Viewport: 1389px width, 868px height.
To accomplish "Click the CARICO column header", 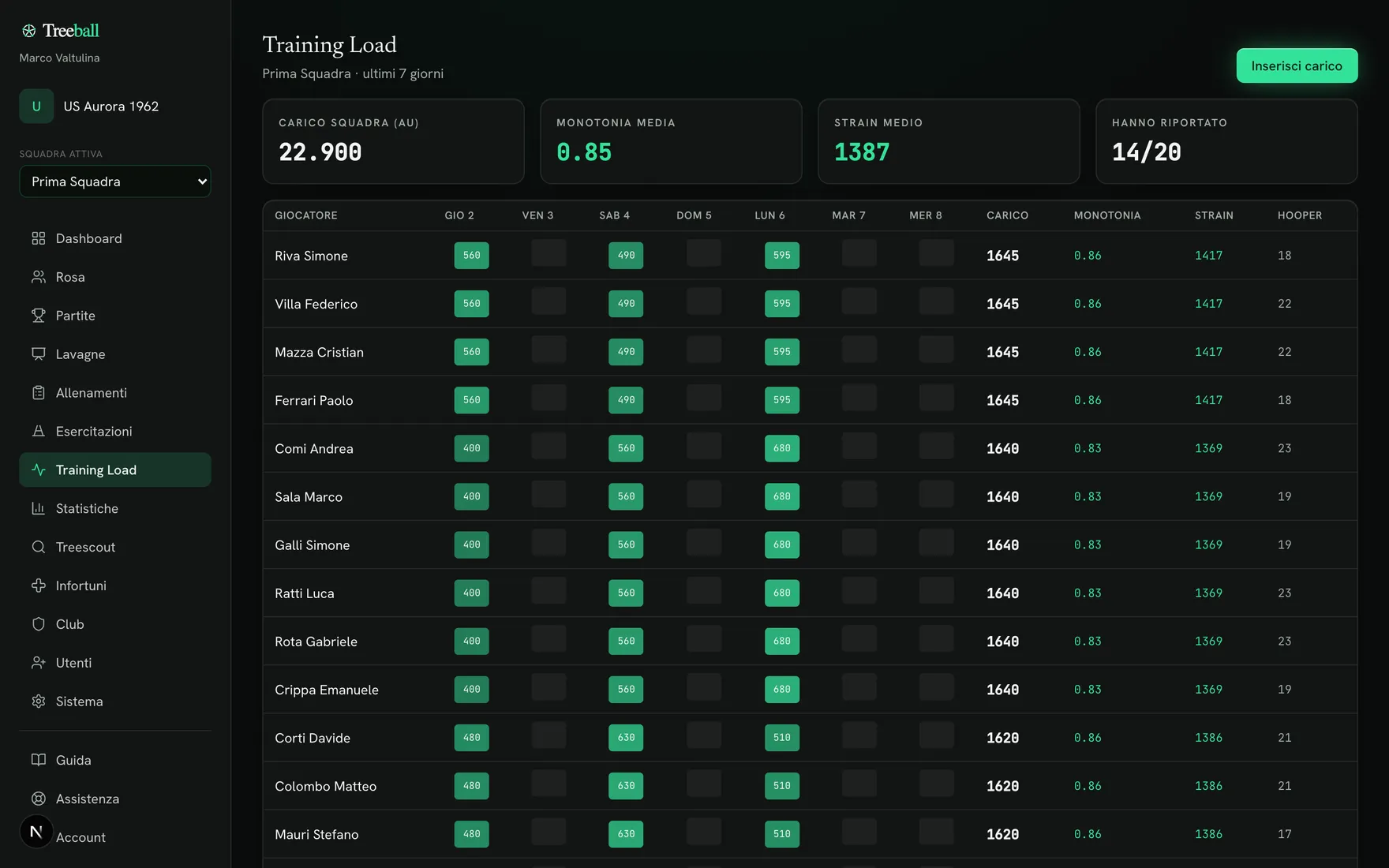I will coord(1008,215).
